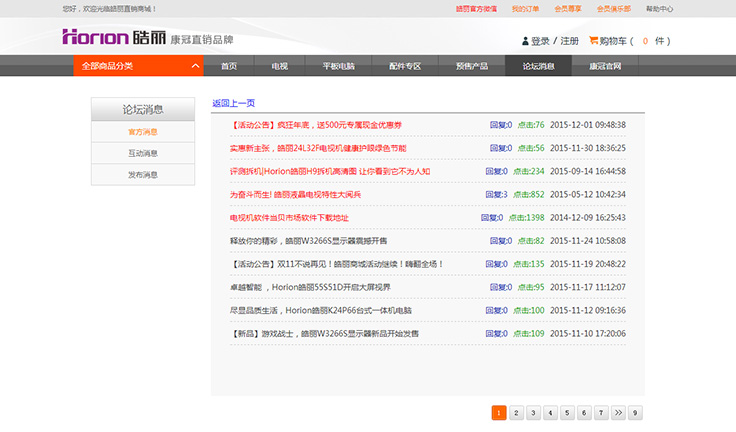The height and width of the screenshot is (432, 736).
Task: Open the 购物车 shopping cart link
Action: [613, 41]
